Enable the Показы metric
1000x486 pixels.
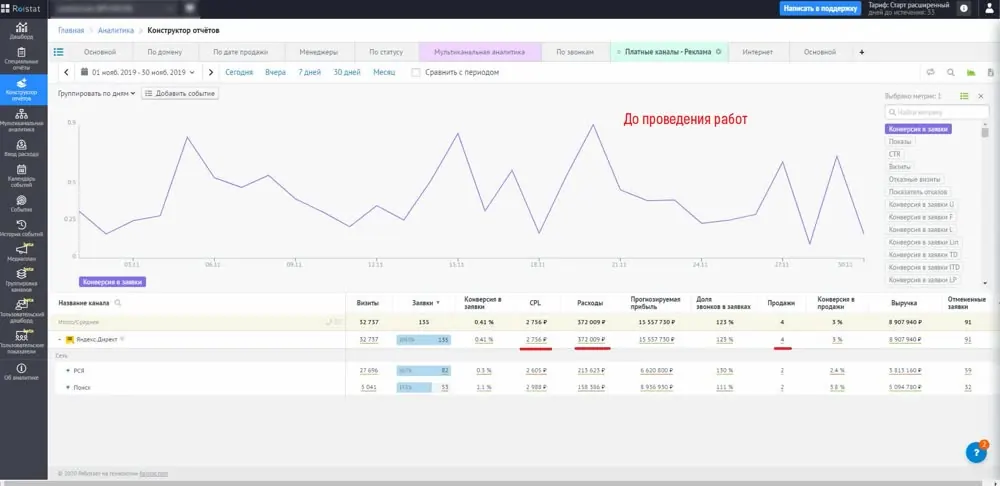point(900,142)
